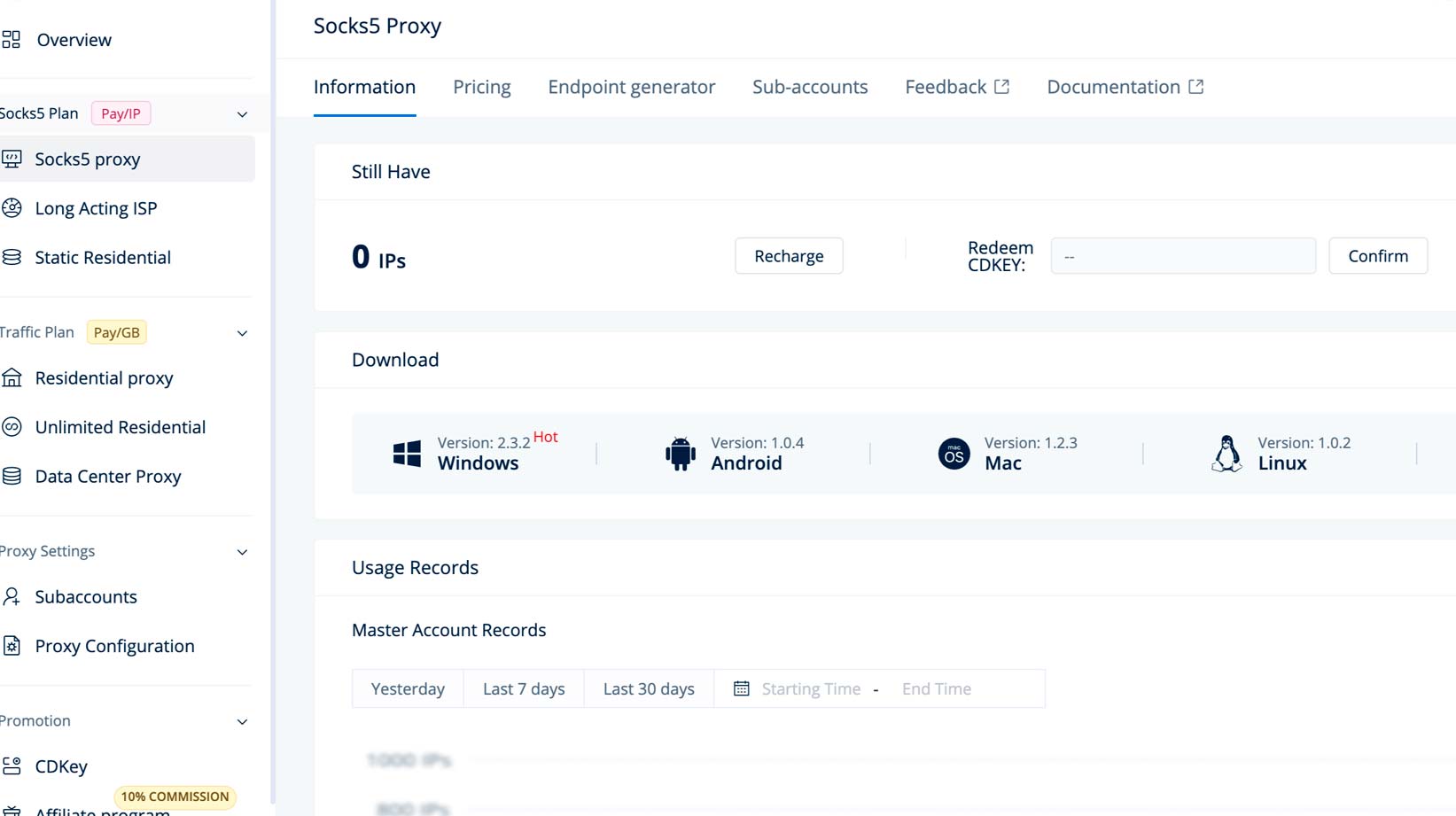Click the Linux penguin download icon
This screenshot has height=816, width=1456.
pos(1226,454)
